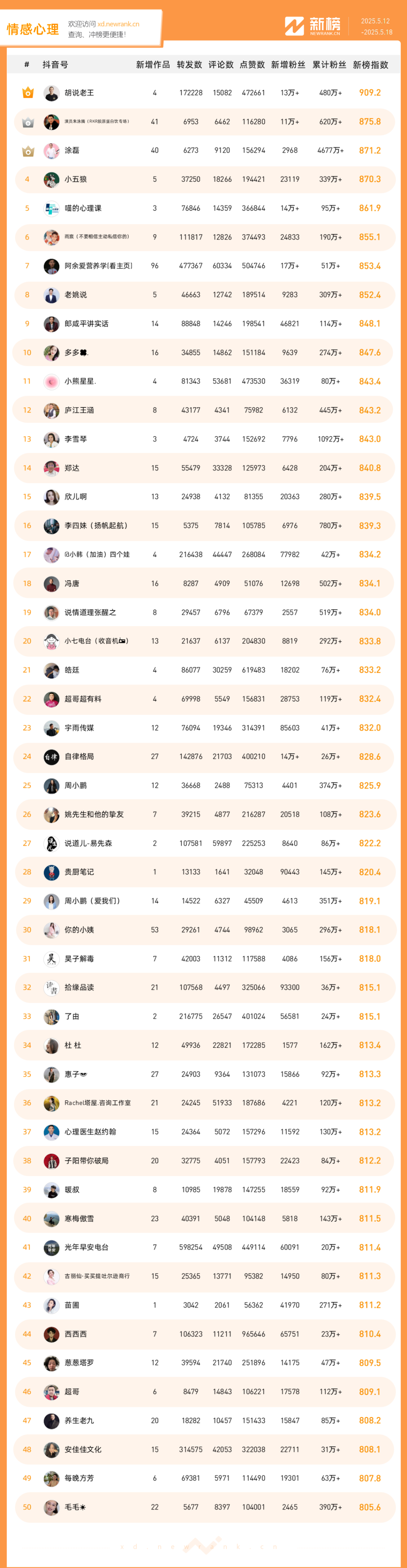This screenshot has width=407, height=1568.
Task: Sort by 新增粉丝 column header
Action: (288, 65)
